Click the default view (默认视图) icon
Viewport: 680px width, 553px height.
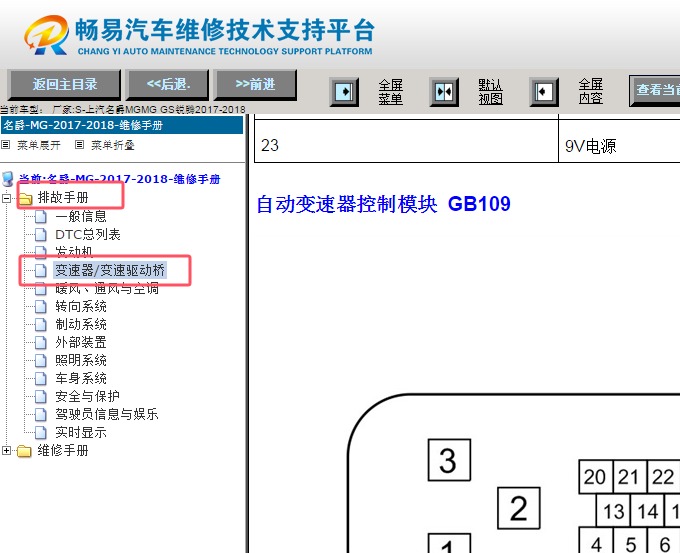[444, 92]
